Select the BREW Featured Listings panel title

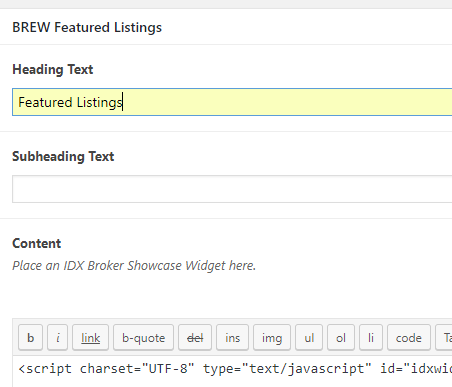tap(87, 27)
